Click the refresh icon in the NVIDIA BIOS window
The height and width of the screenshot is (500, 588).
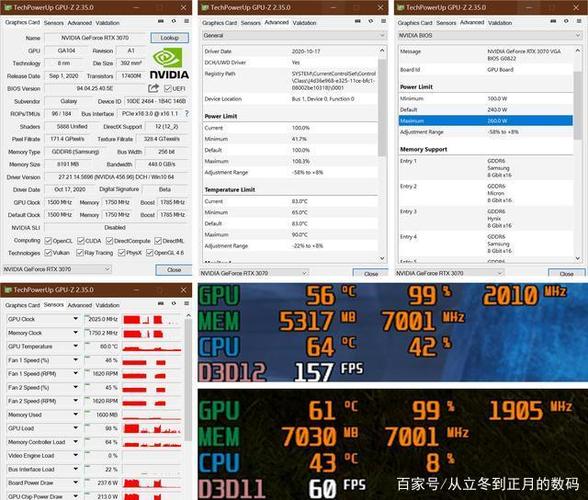point(566,21)
